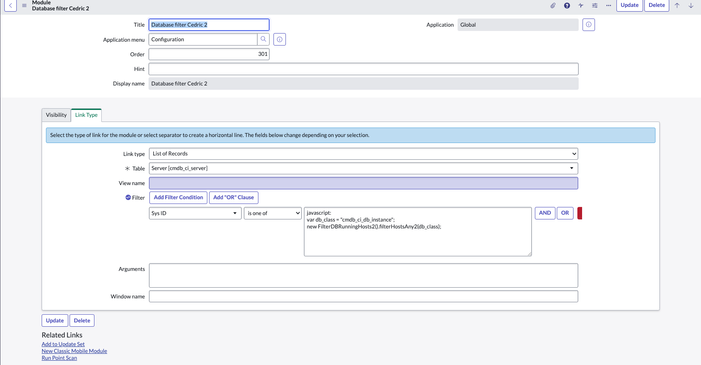Viewport: 701px width, 365px height.
Task: Focus the Hint input field
Action: [363, 69]
